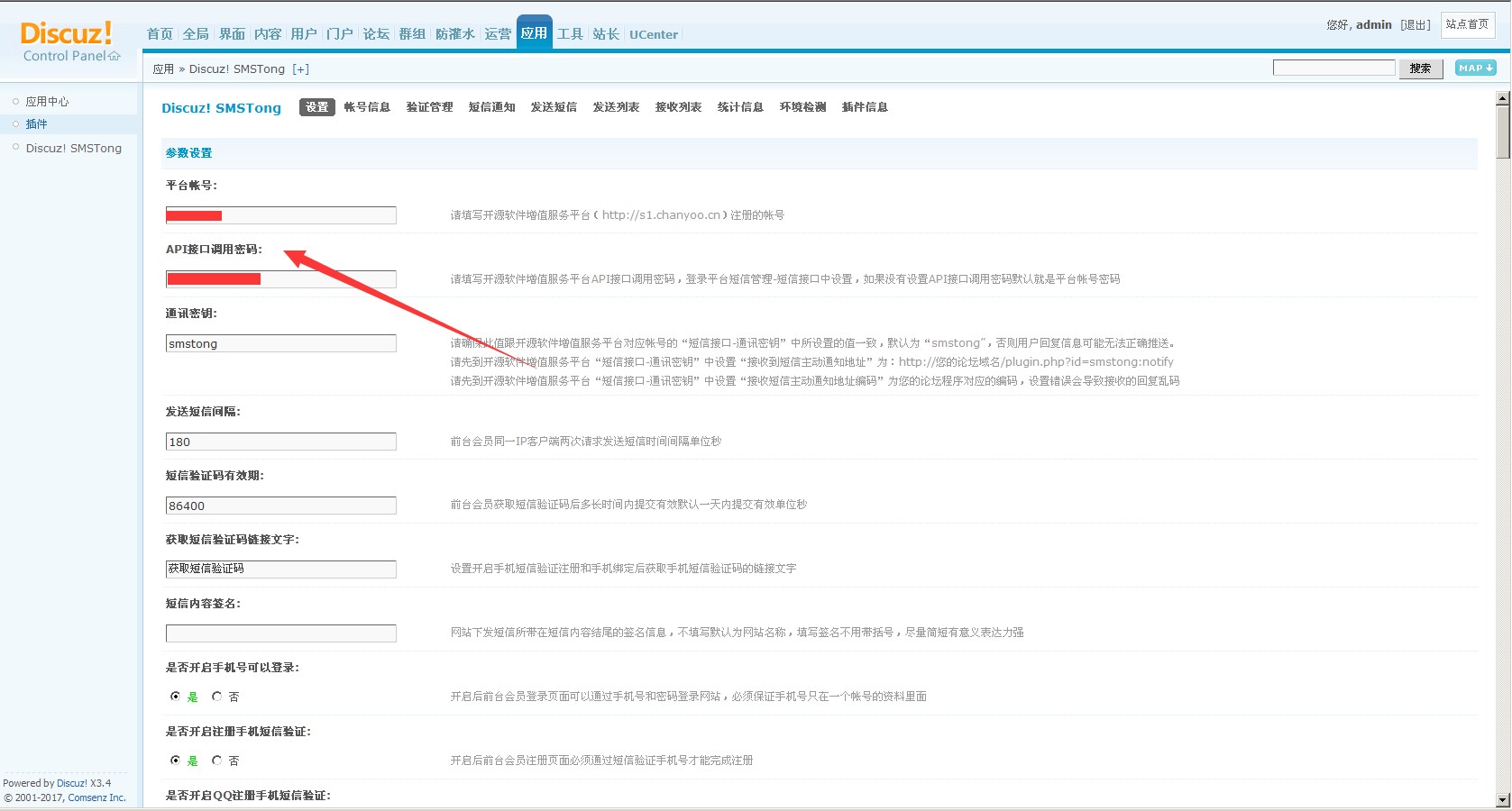Image resolution: width=1512 pixels, height=811 pixels.
Task: Open the 环境检测 tab
Action: click(x=802, y=107)
